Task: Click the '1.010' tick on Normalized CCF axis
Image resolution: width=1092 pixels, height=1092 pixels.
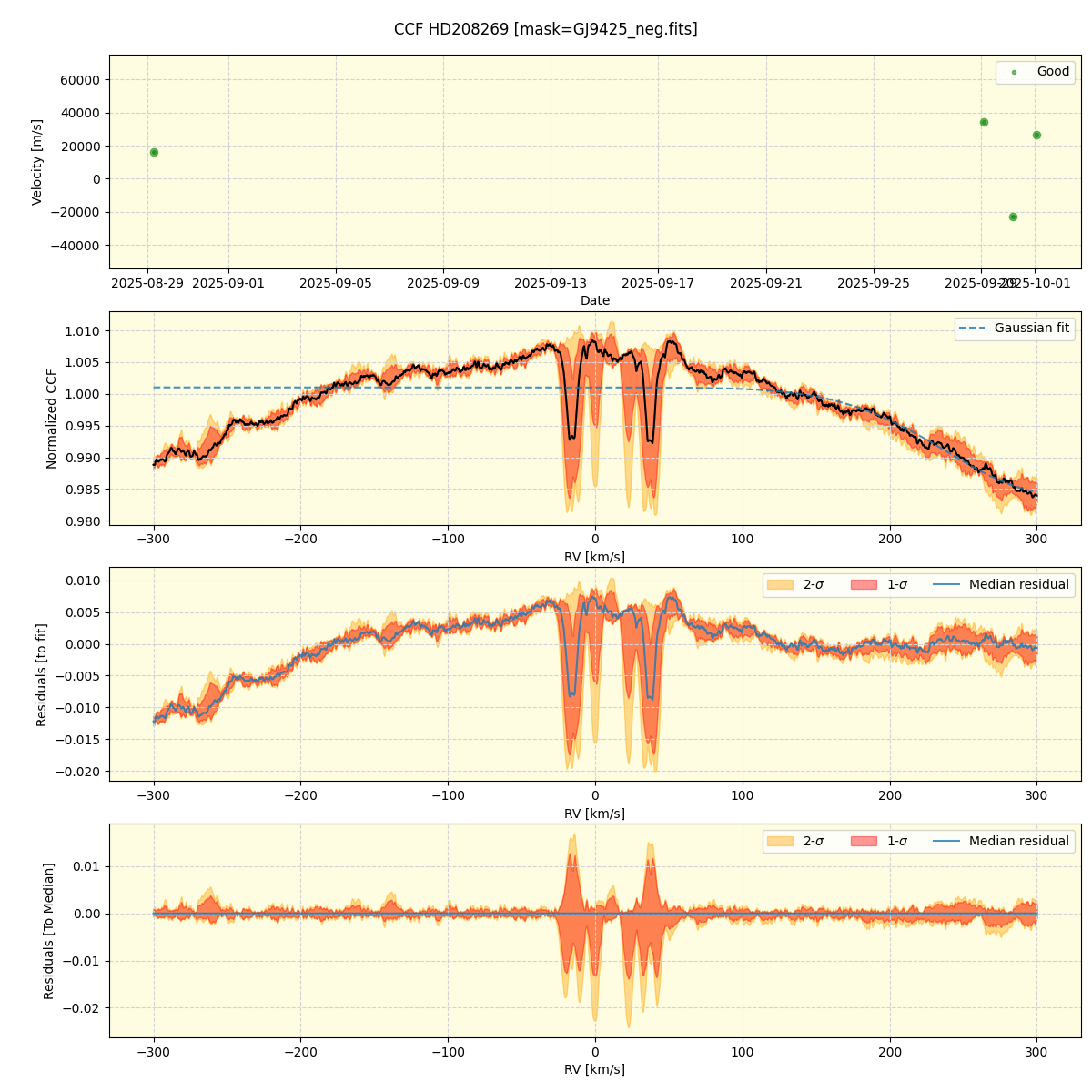Action: 83,331
